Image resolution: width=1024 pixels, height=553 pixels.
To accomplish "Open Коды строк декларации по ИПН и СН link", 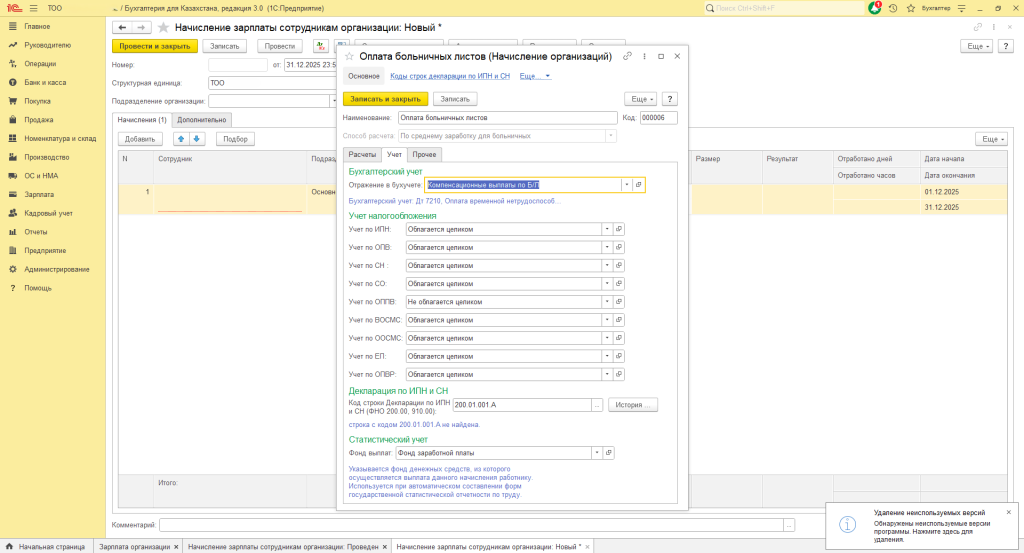I will [449, 76].
